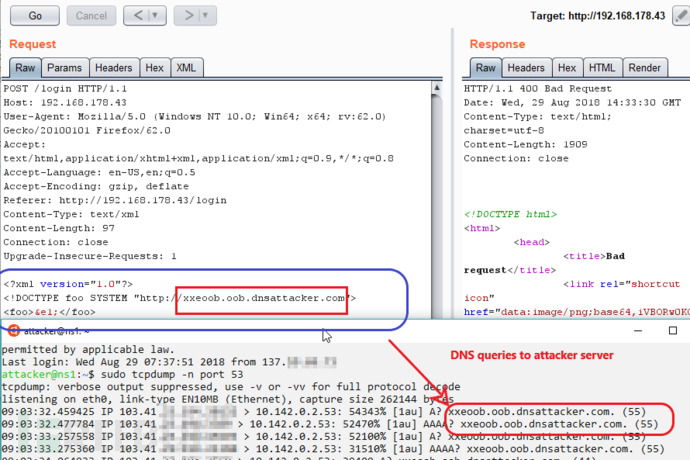Go back with the previous-request arrow button
This screenshot has width=690, height=460.
tap(138, 16)
